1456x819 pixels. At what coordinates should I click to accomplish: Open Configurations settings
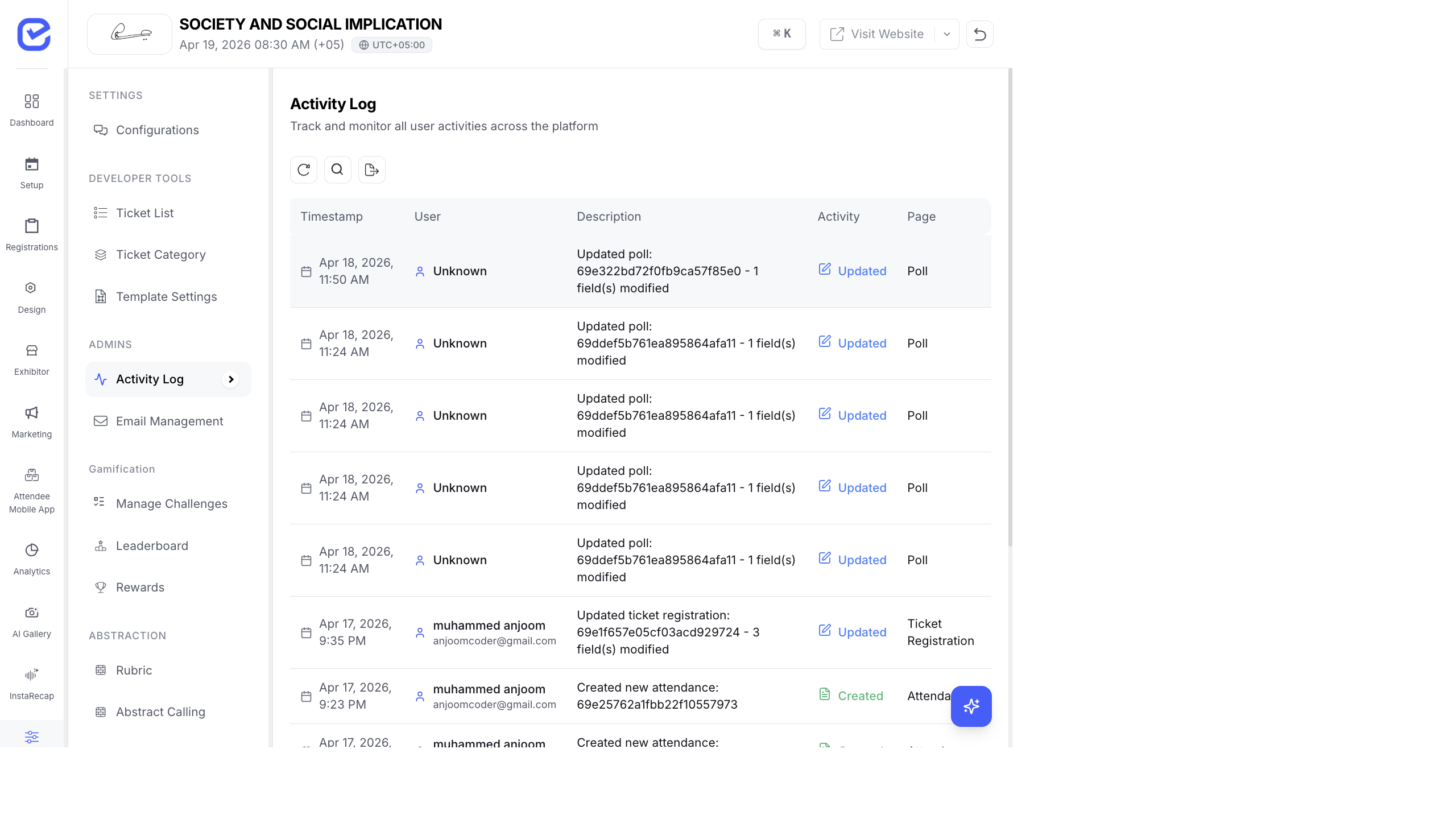168,130
